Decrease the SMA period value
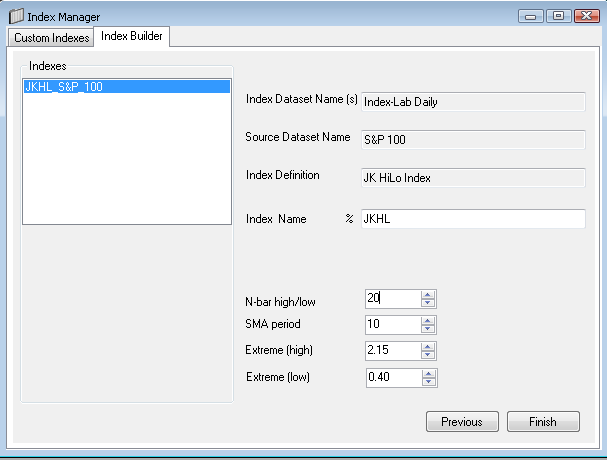The width and height of the screenshot is (607, 460). tap(428, 329)
